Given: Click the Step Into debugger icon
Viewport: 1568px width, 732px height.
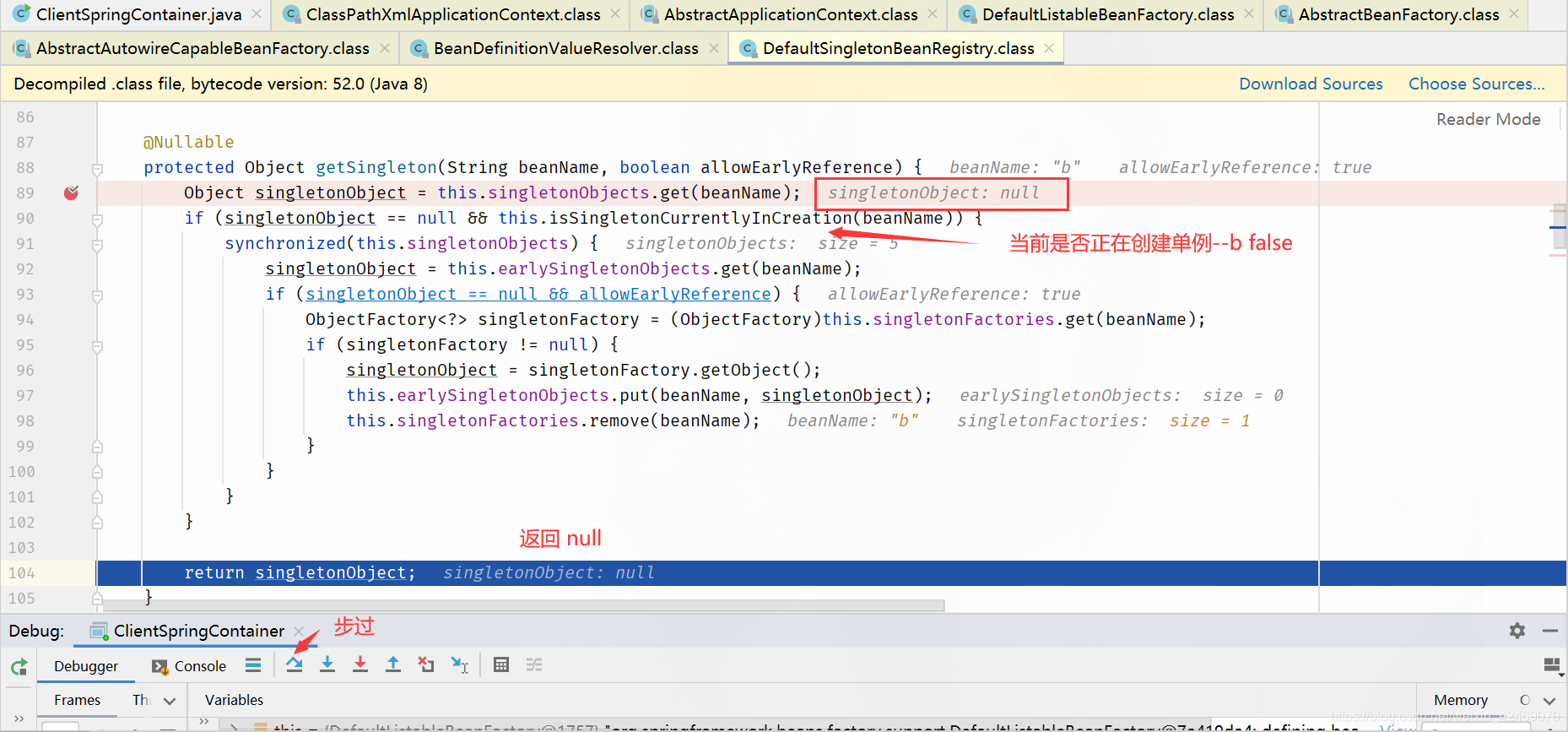Looking at the screenshot, I should pyautogui.click(x=327, y=665).
